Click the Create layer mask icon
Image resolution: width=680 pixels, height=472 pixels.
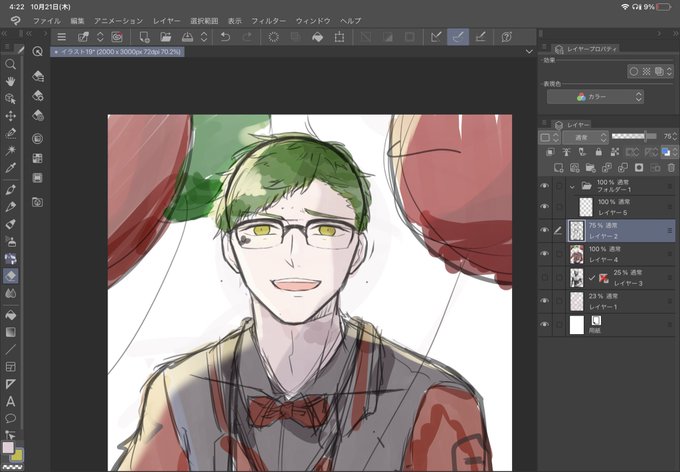[639, 168]
